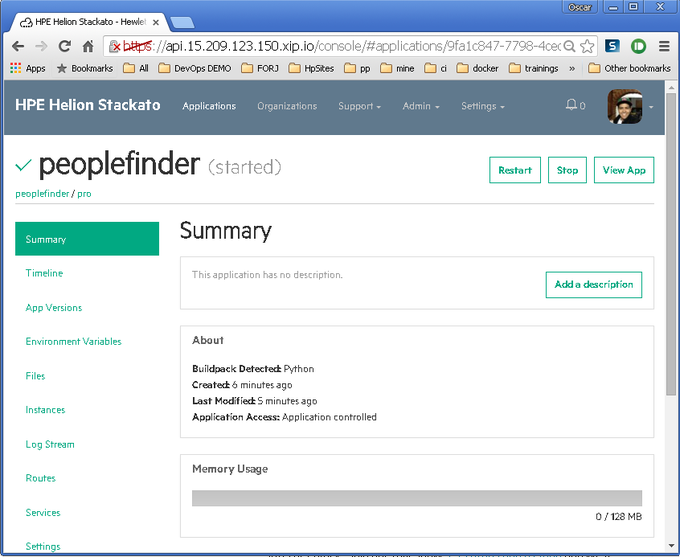Image resolution: width=680 pixels, height=557 pixels.
Task: Expand the Admin dropdown menu
Action: pos(421,106)
